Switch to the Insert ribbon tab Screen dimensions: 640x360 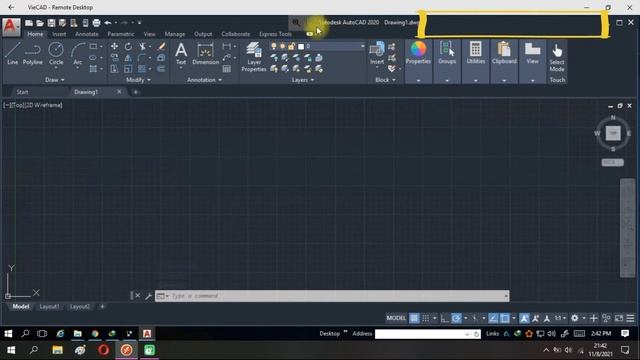click(59, 34)
